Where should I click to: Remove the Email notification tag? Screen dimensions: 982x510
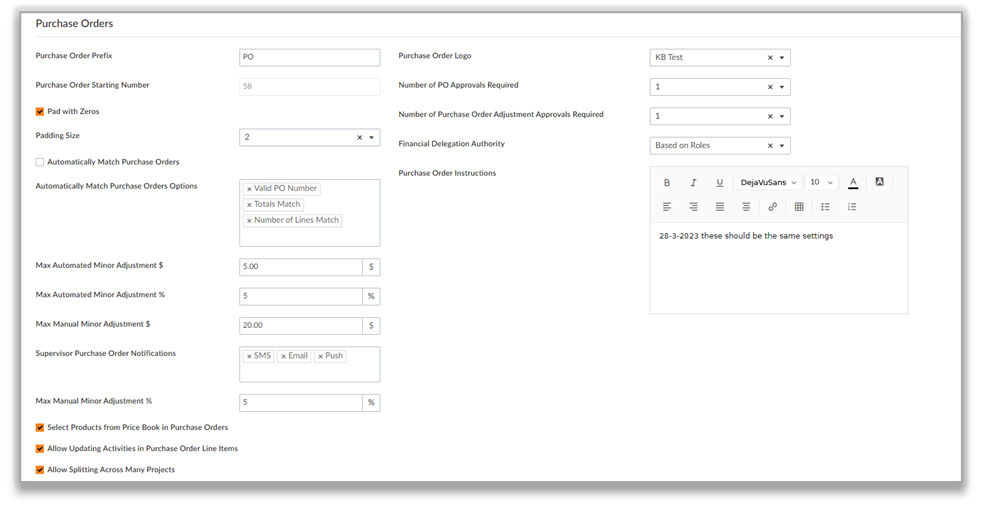(x=284, y=356)
